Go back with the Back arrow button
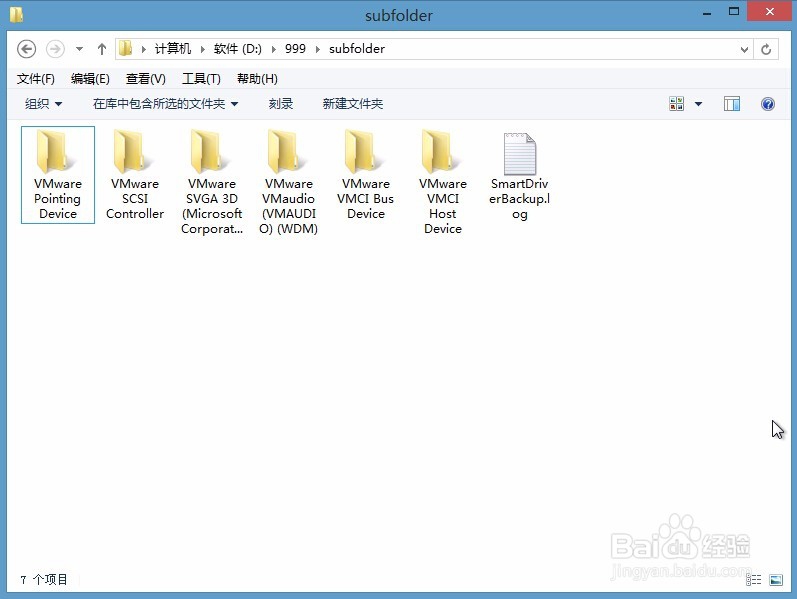797x599 pixels. point(26,49)
